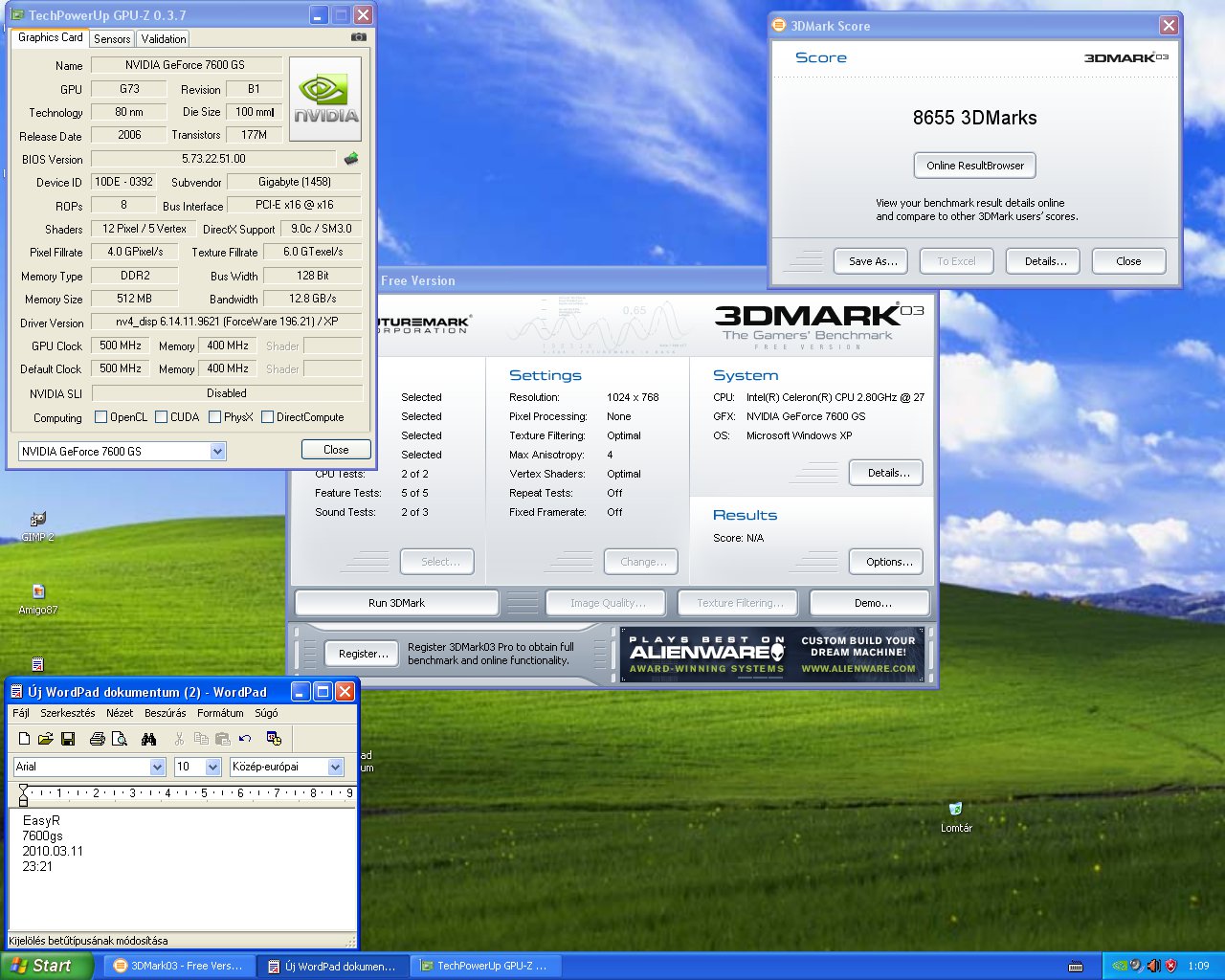The width and height of the screenshot is (1225, 980).
Task: Open the GPU selection dropdown in GPU-Z
Action: click(217, 451)
